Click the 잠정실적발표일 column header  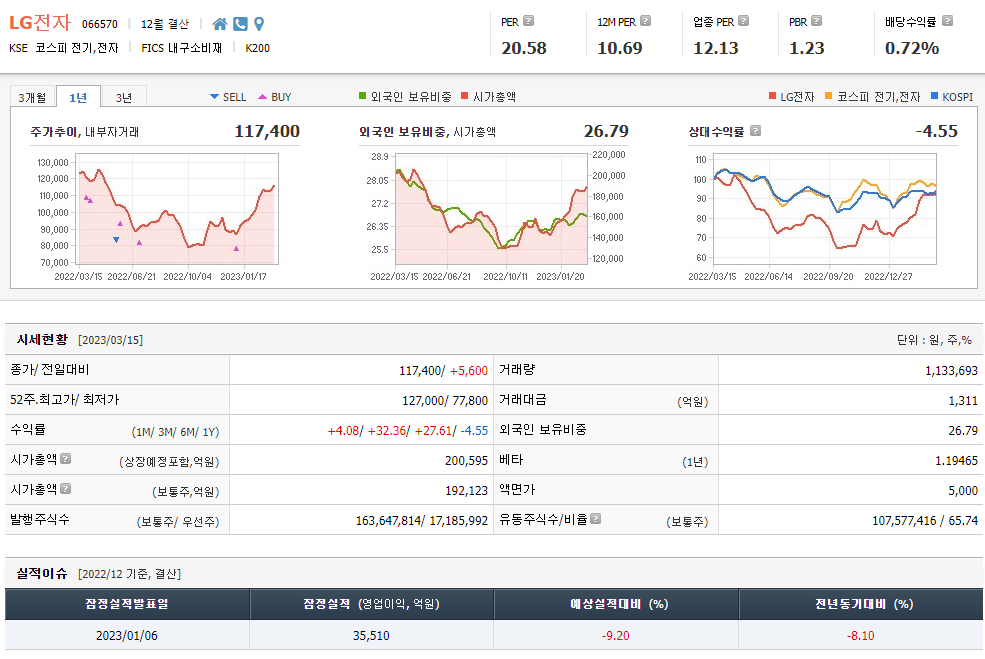coord(127,604)
